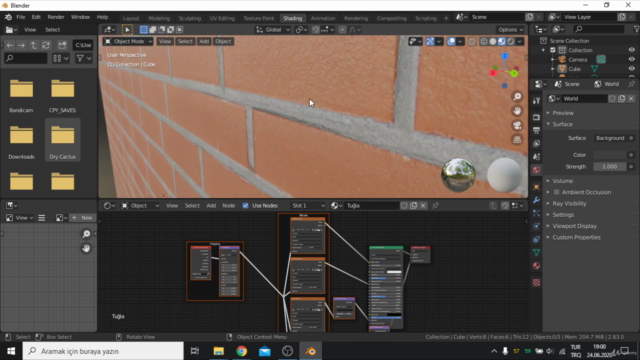Click the viewport Object button
The height and width of the screenshot is (360, 640).
(x=223, y=41)
